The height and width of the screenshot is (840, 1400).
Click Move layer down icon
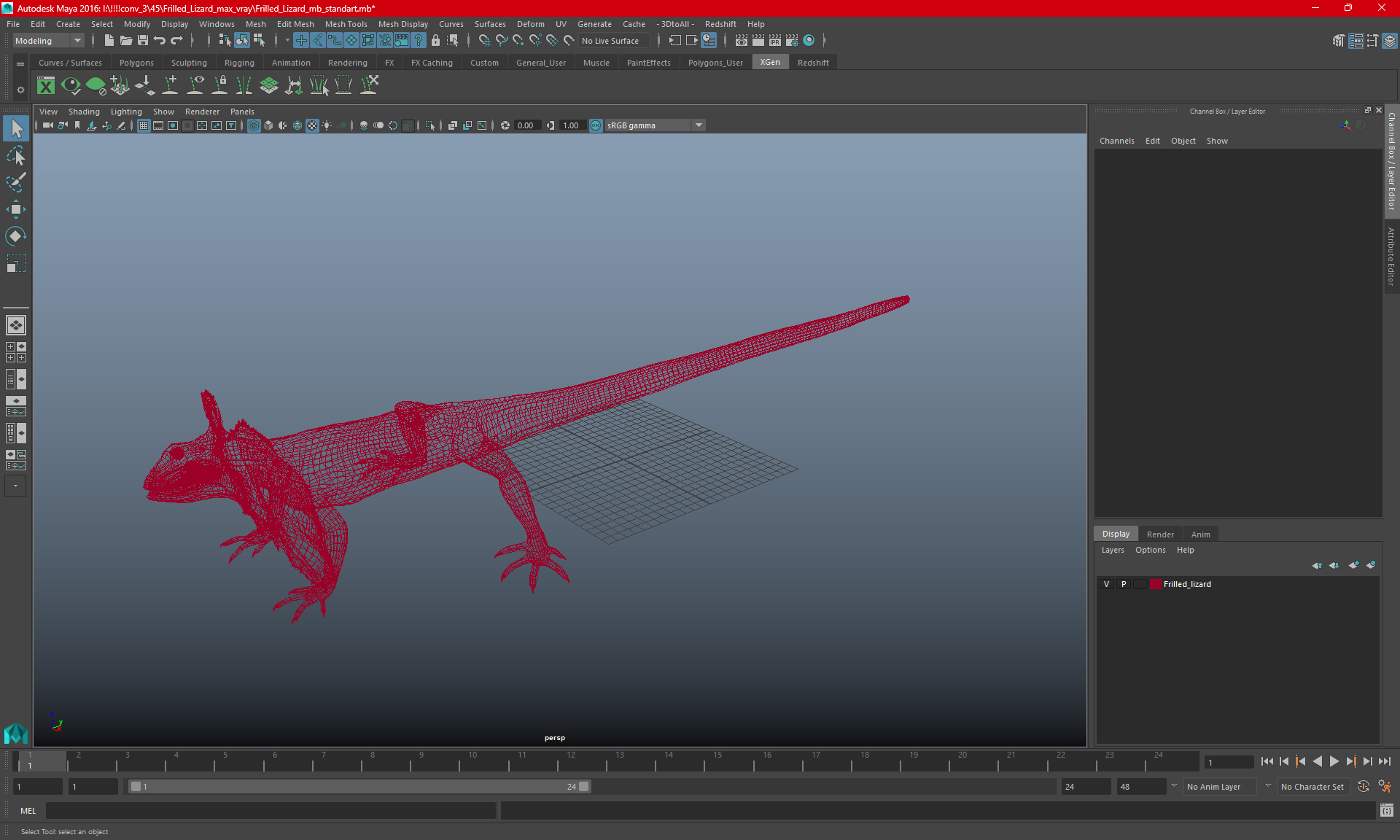tap(1334, 565)
